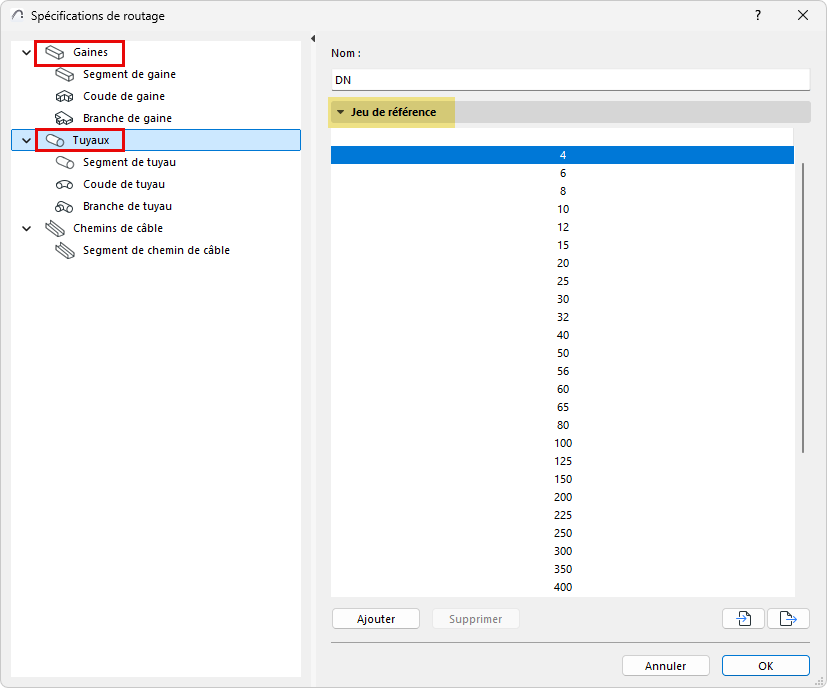
Task: Select value 4 in reference list
Action: tap(562, 155)
